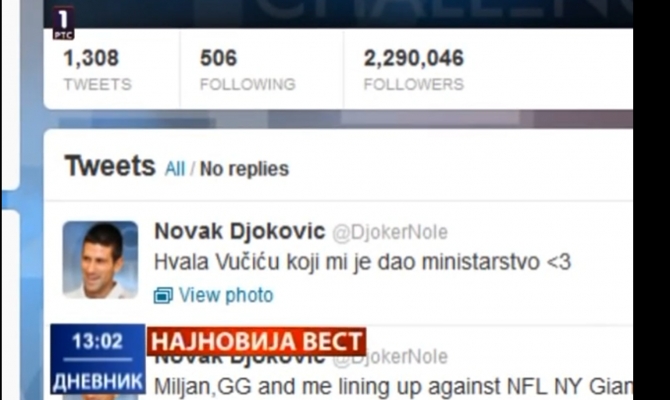
Task: Click the profile header banner image
Action: (x=338, y=14)
